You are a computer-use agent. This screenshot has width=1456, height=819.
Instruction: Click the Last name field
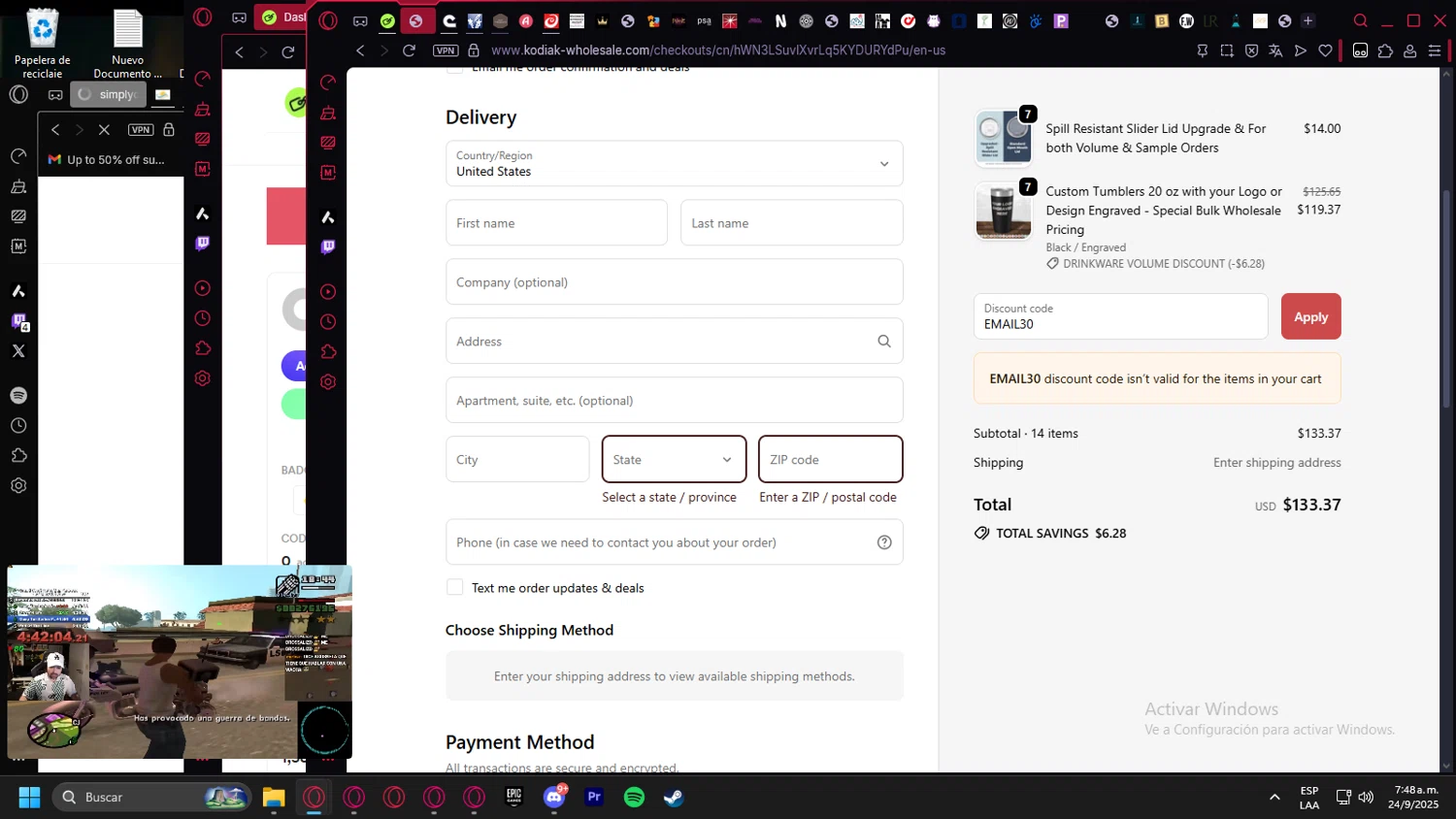(792, 223)
